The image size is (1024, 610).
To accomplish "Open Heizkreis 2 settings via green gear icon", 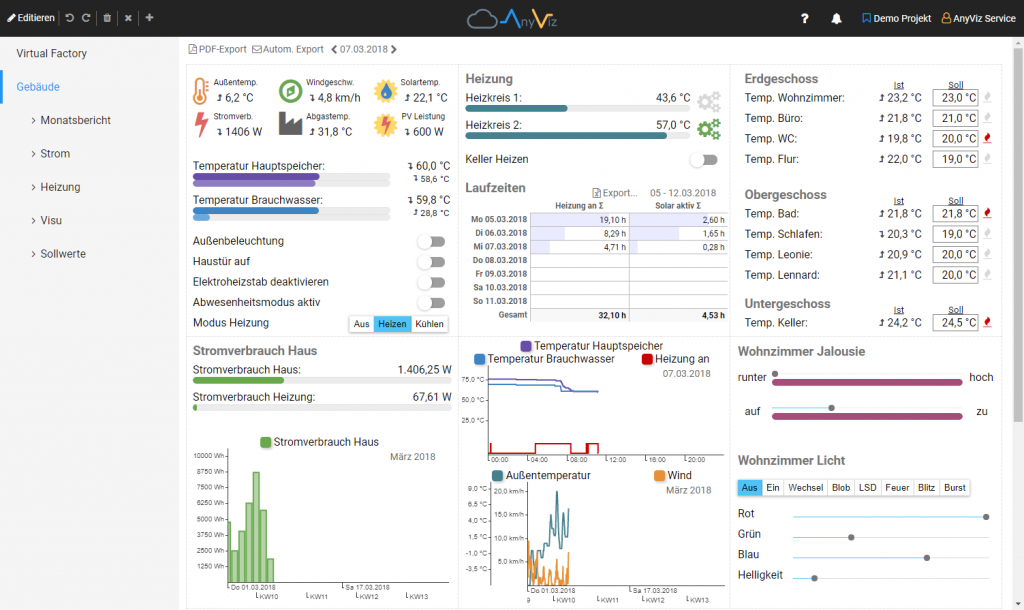I will click(x=710, y=129).
